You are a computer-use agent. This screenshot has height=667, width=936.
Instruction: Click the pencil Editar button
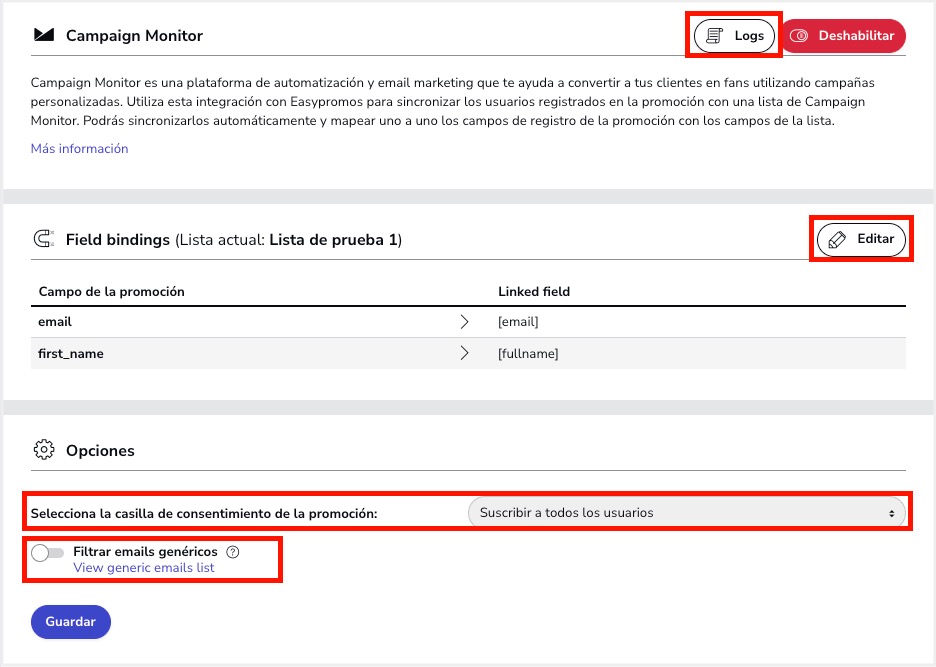point(861,240)
